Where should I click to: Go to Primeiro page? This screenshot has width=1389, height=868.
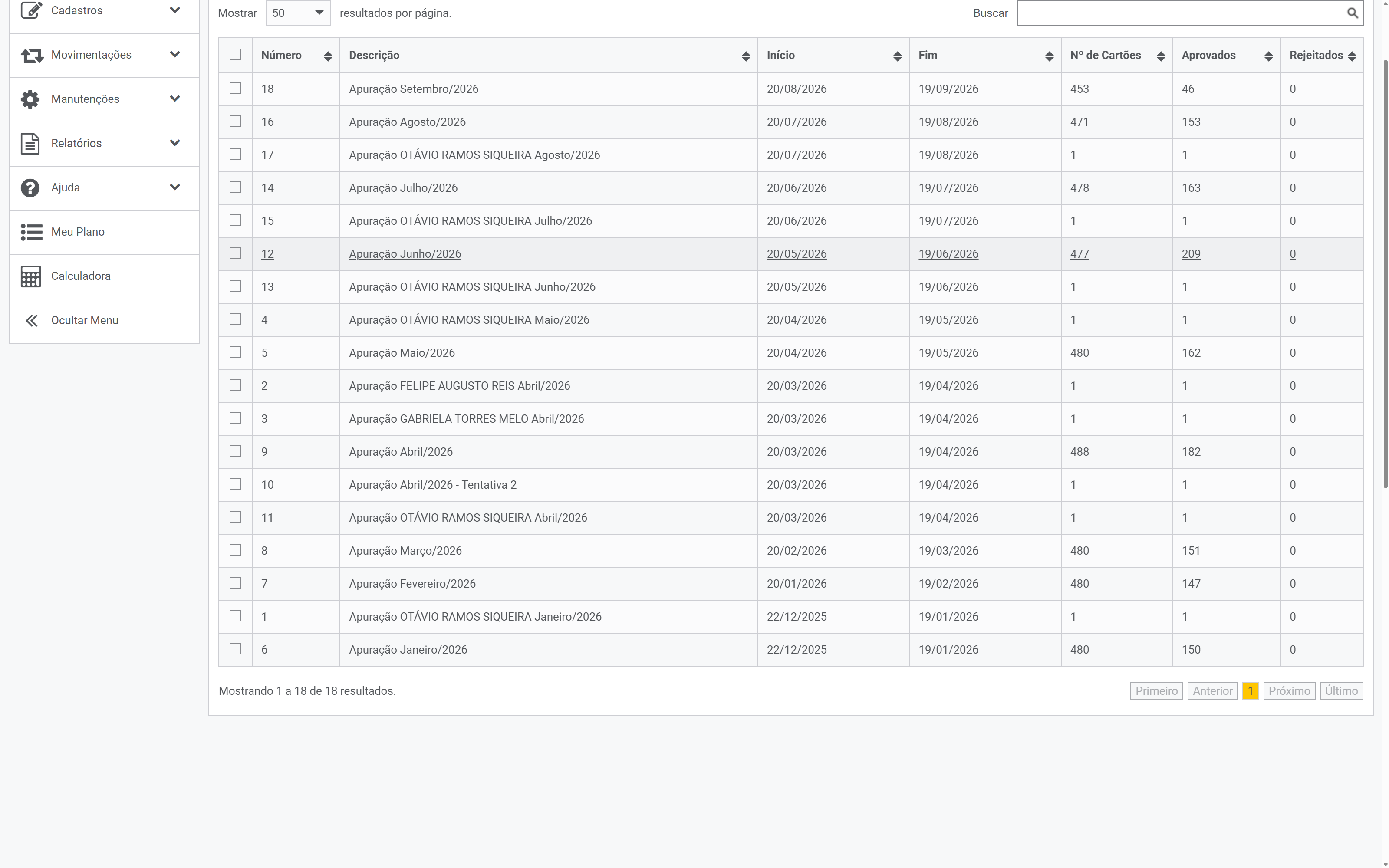[x=1156, y=690]
